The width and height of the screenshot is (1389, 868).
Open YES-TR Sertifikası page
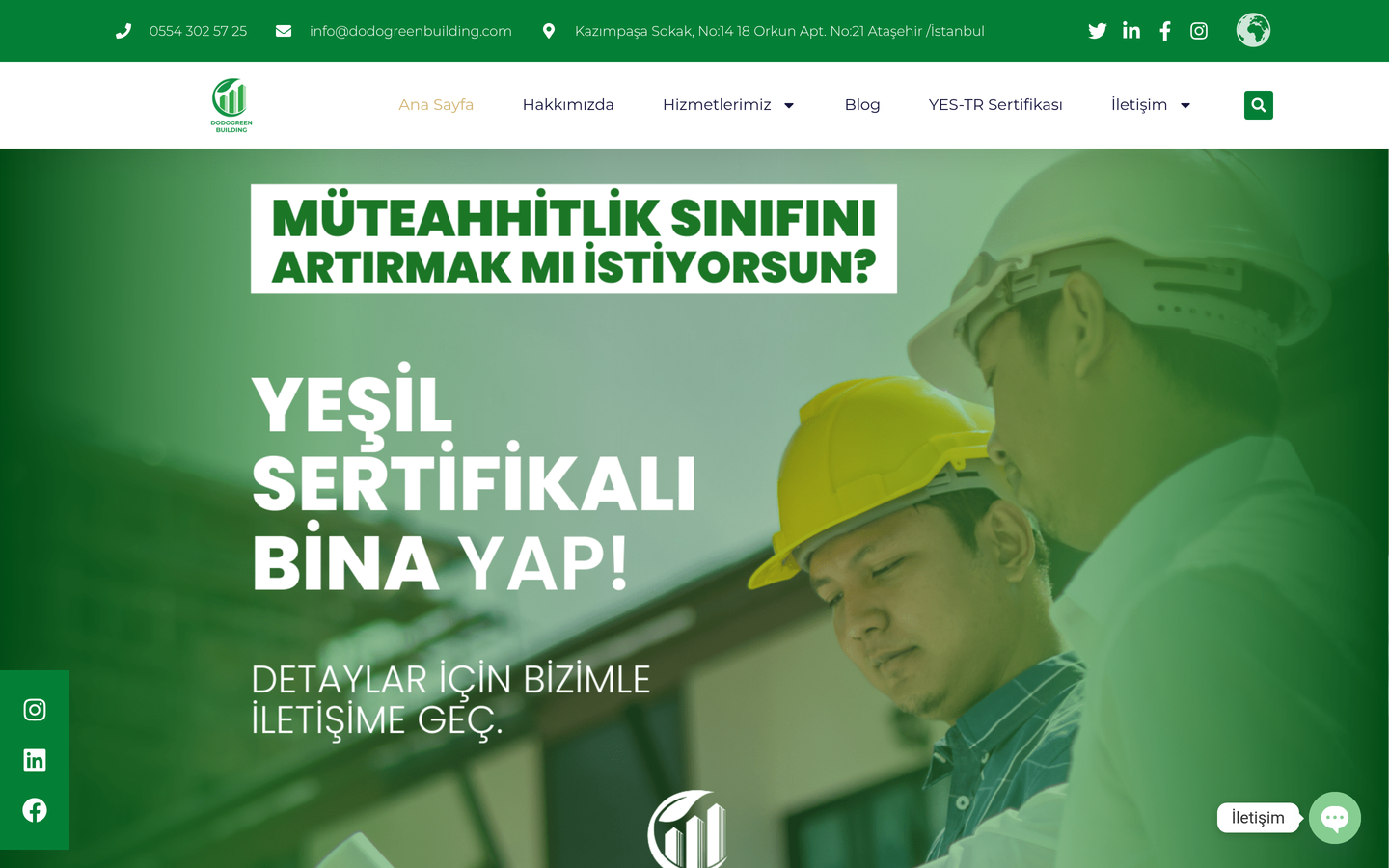click(x=995, y=104)
